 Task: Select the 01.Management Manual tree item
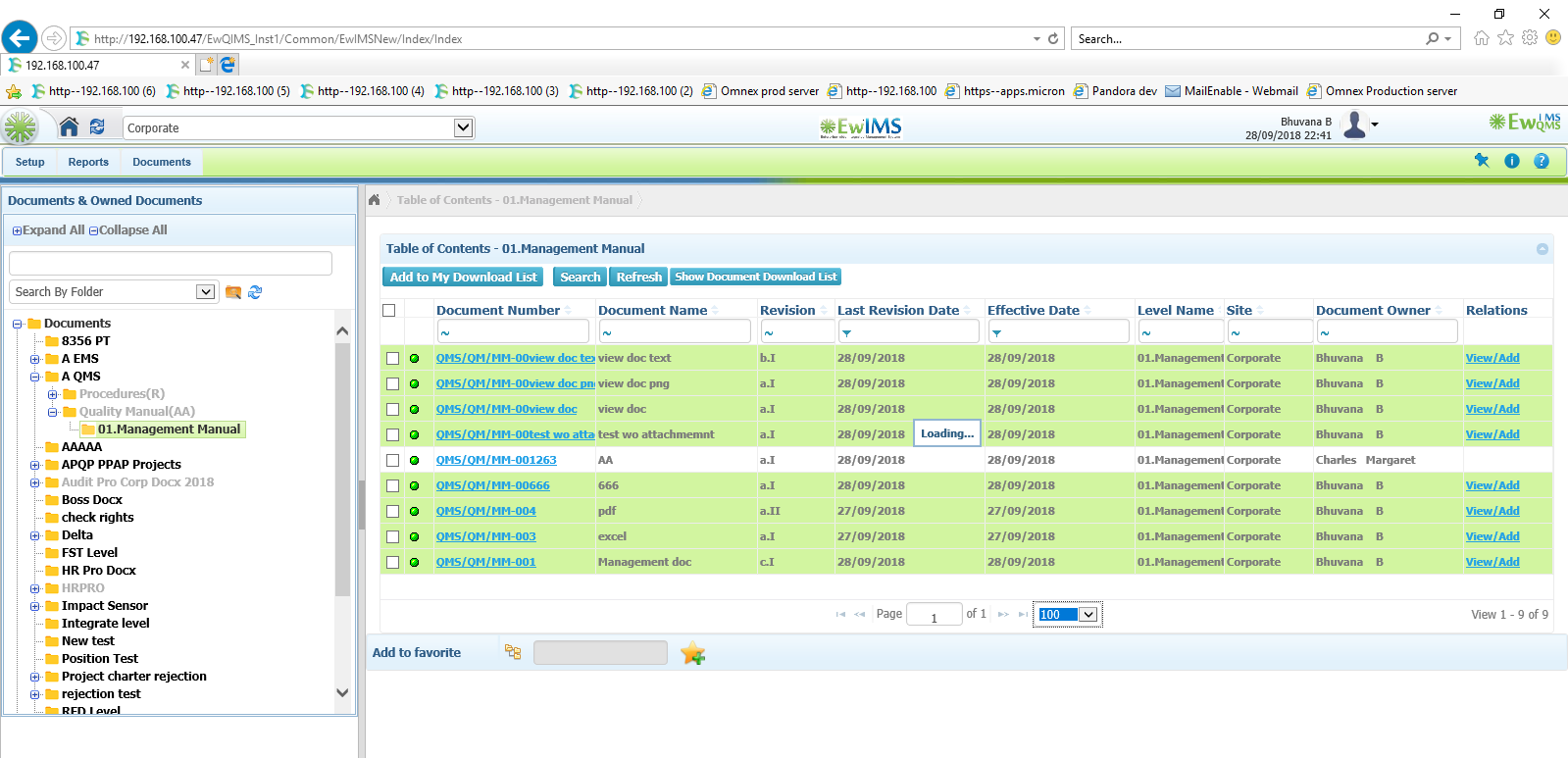point(163,430)
